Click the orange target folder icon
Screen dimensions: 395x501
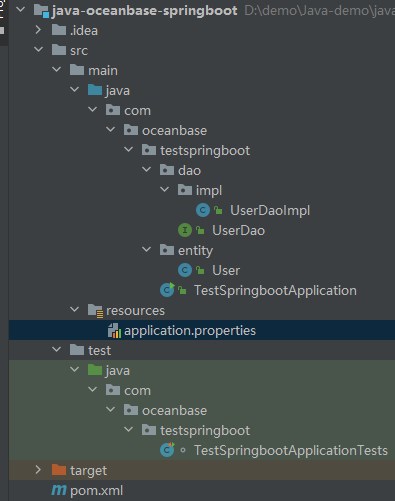point(59,470)
